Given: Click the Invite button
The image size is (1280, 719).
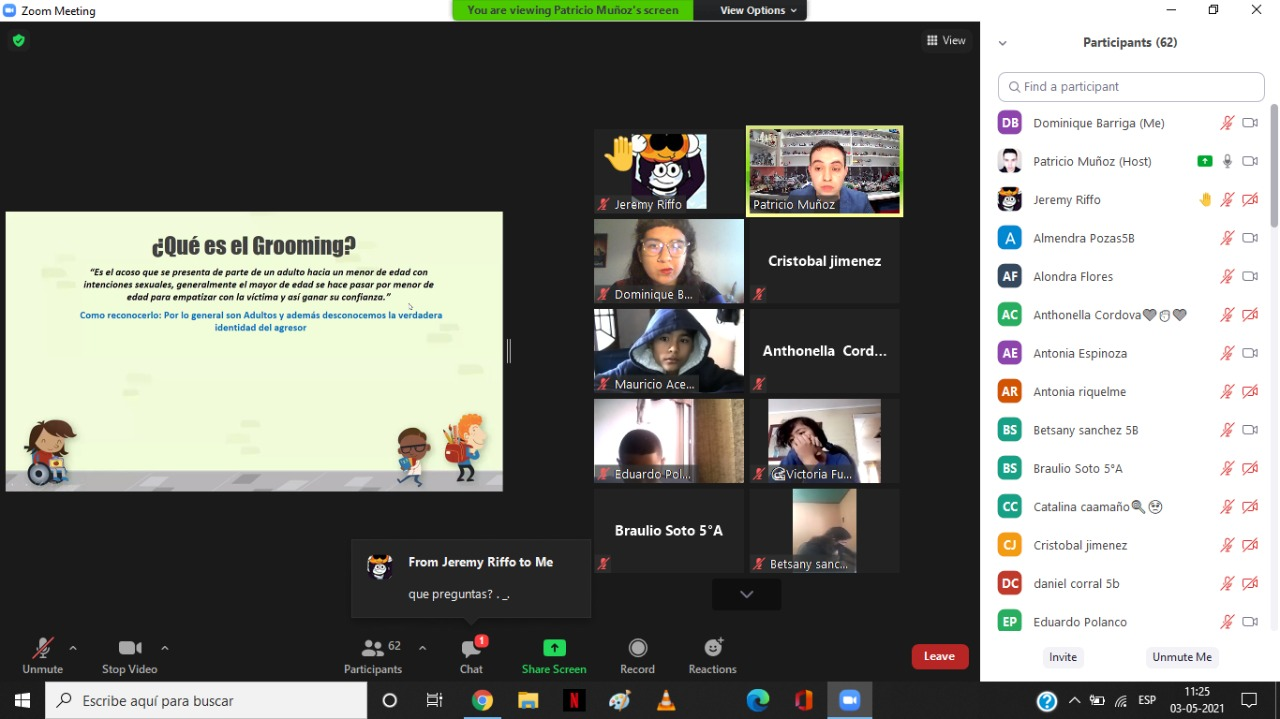Looking at the screenshot, I should 1063,657.
